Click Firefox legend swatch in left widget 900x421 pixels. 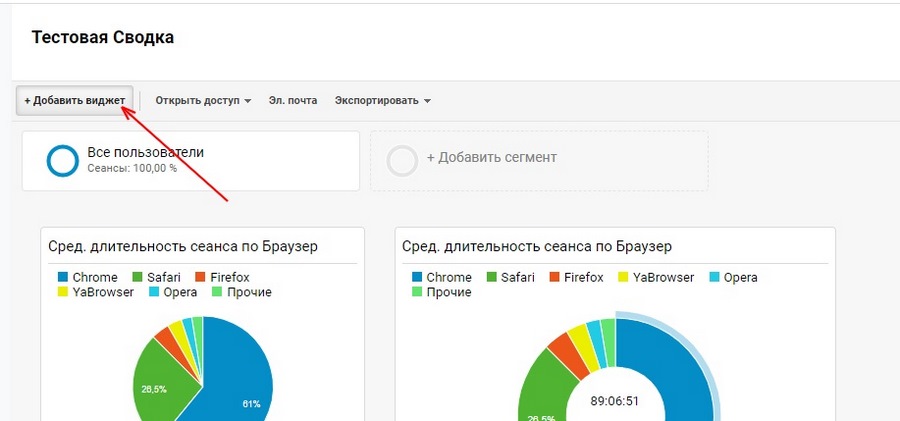click(200, 277)
